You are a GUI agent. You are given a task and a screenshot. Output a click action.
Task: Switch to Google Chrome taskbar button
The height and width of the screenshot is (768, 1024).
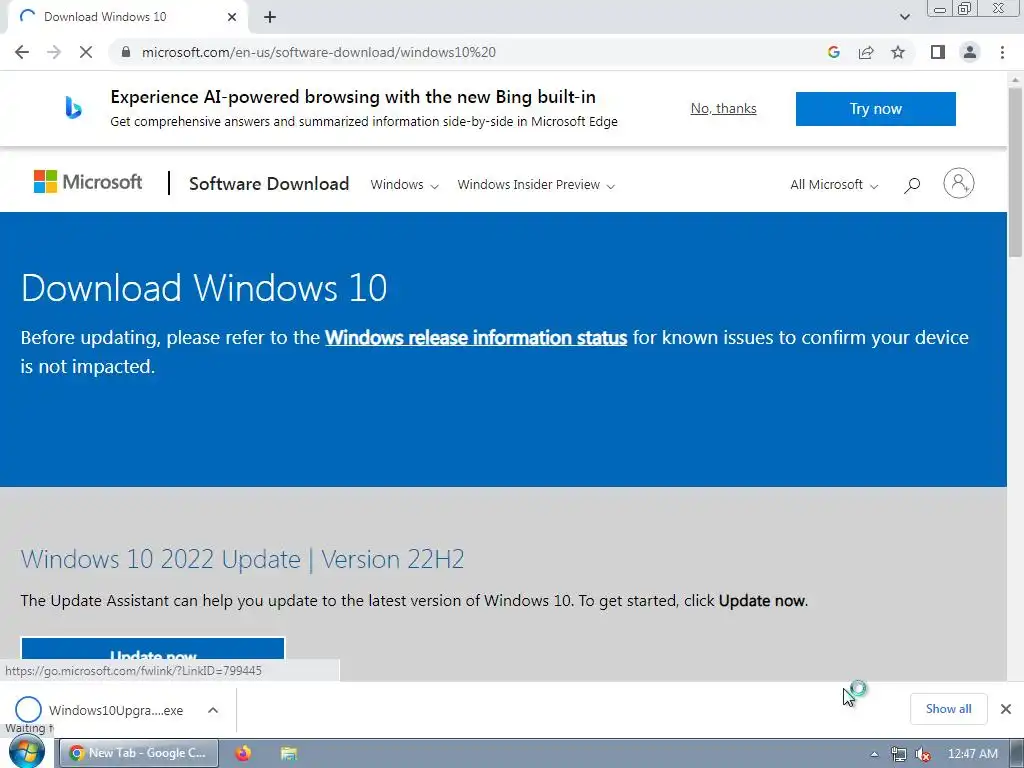(x=138, y=753)
